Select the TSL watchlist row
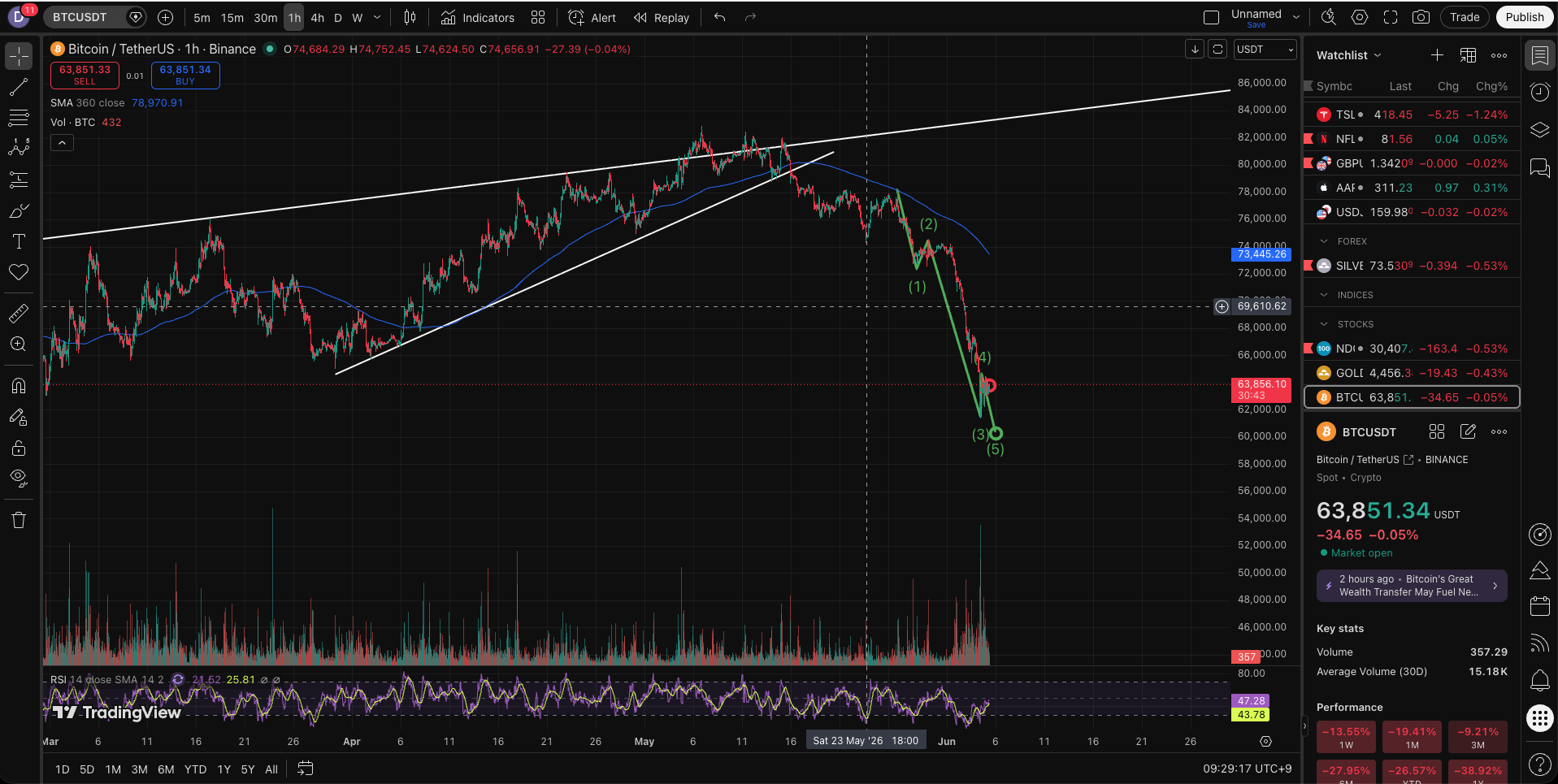The image size is (1558, 784). pos(1412,115)
